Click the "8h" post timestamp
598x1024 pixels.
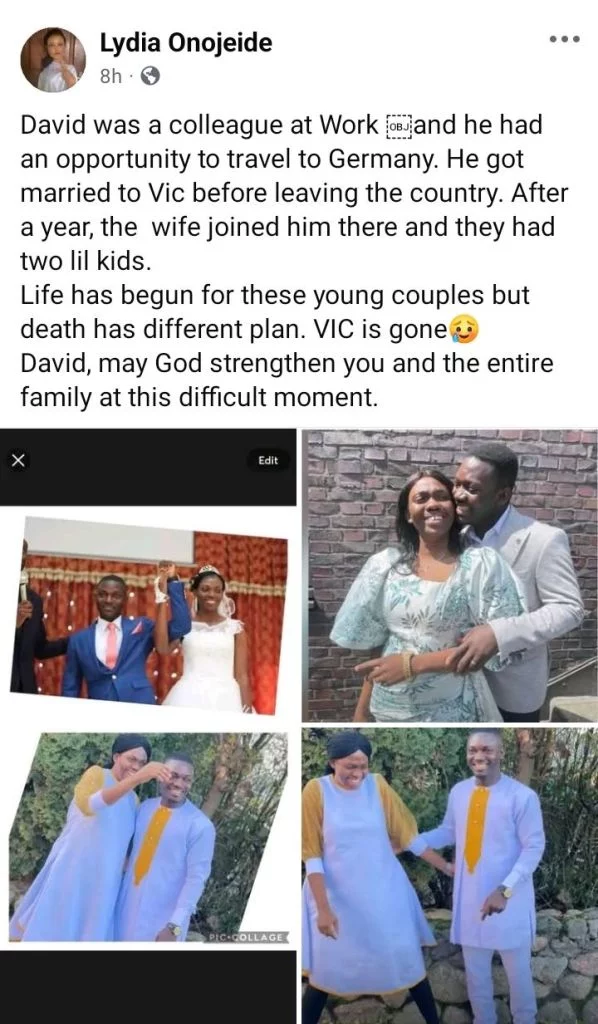[x=110, y=77]
